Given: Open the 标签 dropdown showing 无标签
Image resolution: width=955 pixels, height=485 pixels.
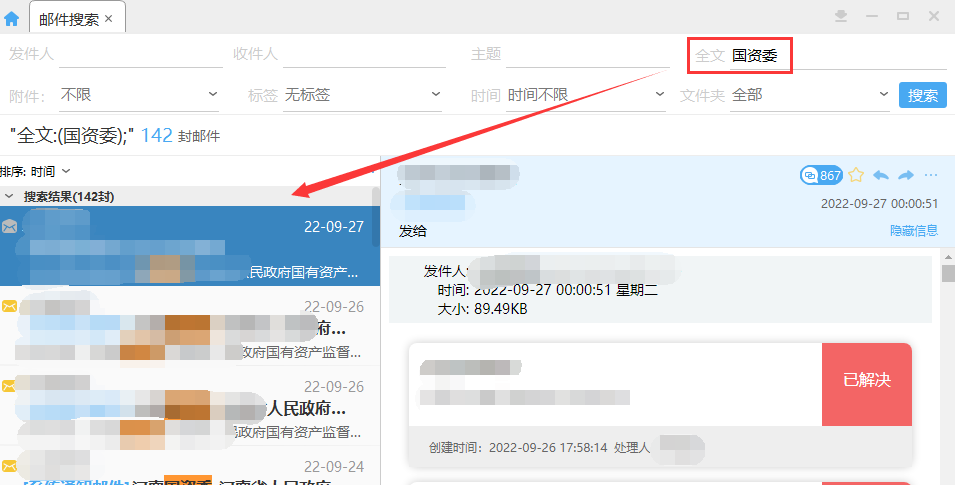Looking at the screenshot, I should coord(362,95).
